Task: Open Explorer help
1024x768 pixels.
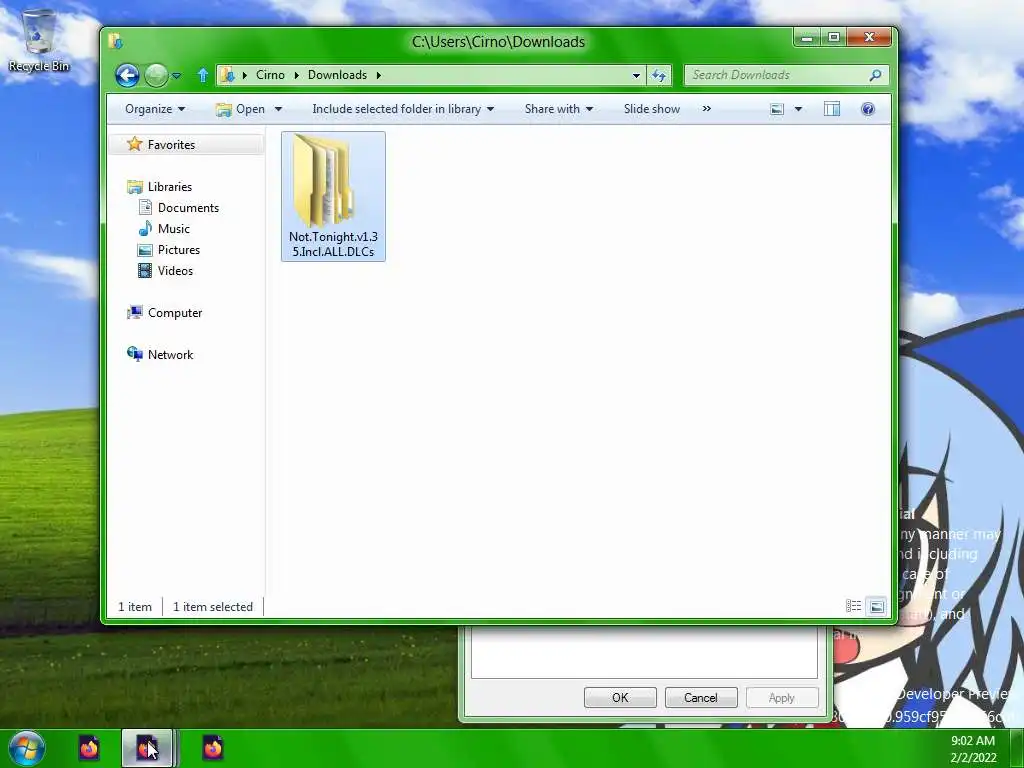Action: [x=868, y=109]
